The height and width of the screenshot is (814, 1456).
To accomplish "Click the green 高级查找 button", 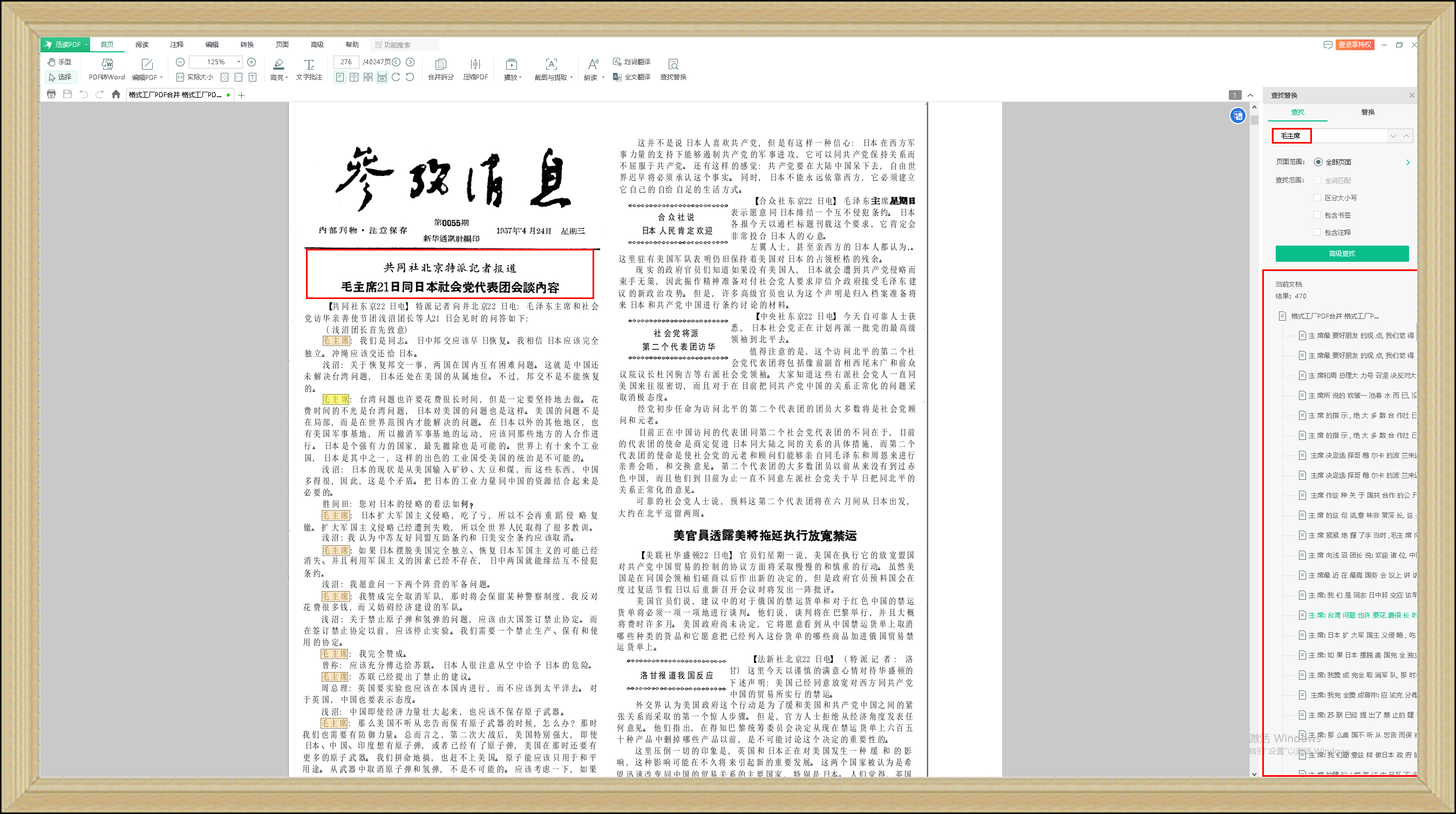I will click(x=1341, y=253).
